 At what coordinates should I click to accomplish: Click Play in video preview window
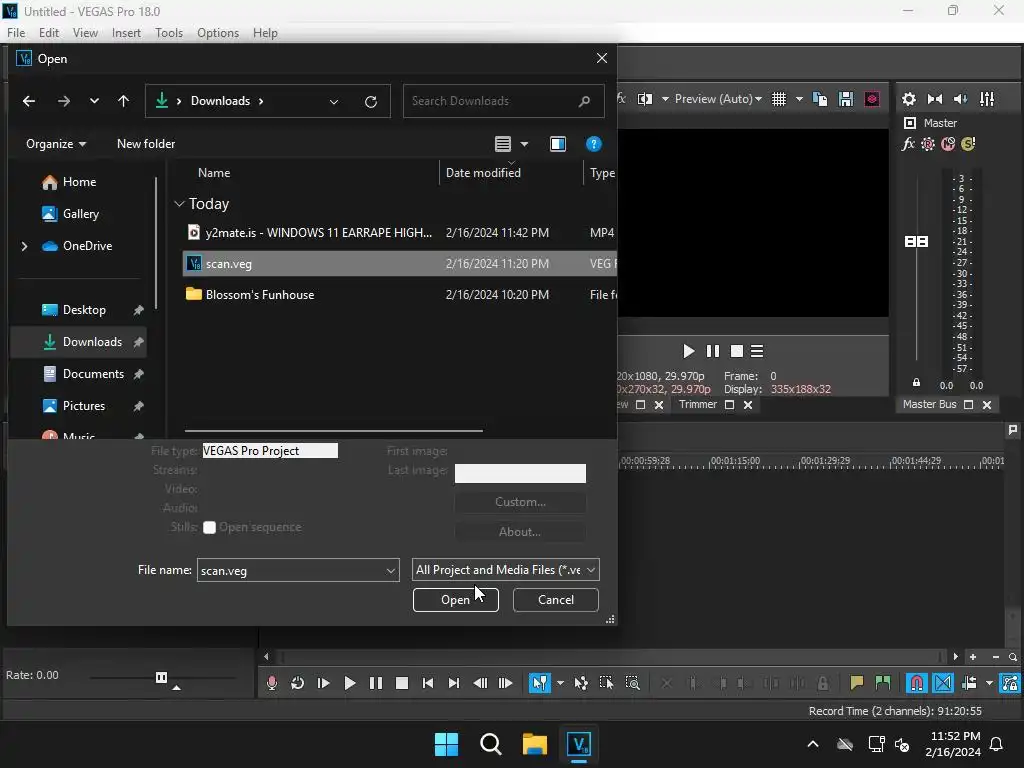point(688,351)
